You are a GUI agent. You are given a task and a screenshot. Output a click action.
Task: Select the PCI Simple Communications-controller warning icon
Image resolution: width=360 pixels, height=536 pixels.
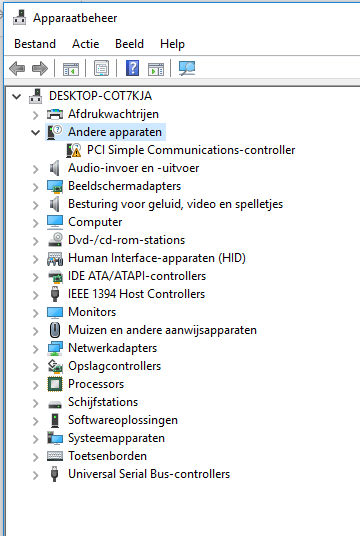[74, 150]
